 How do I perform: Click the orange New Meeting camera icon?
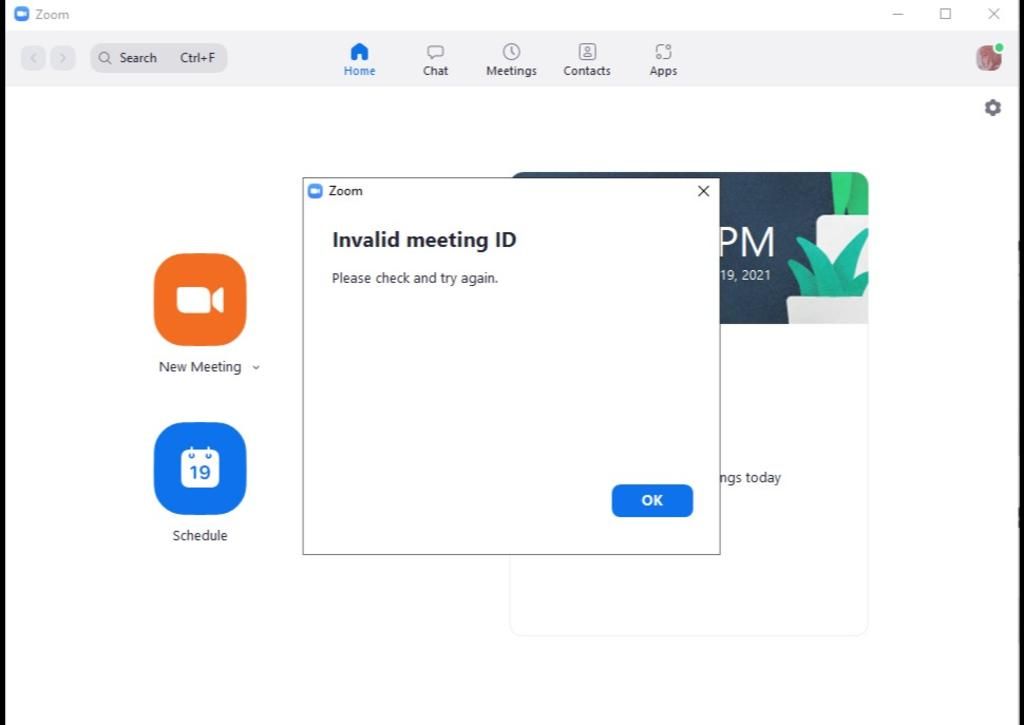(x=200, y=299)
